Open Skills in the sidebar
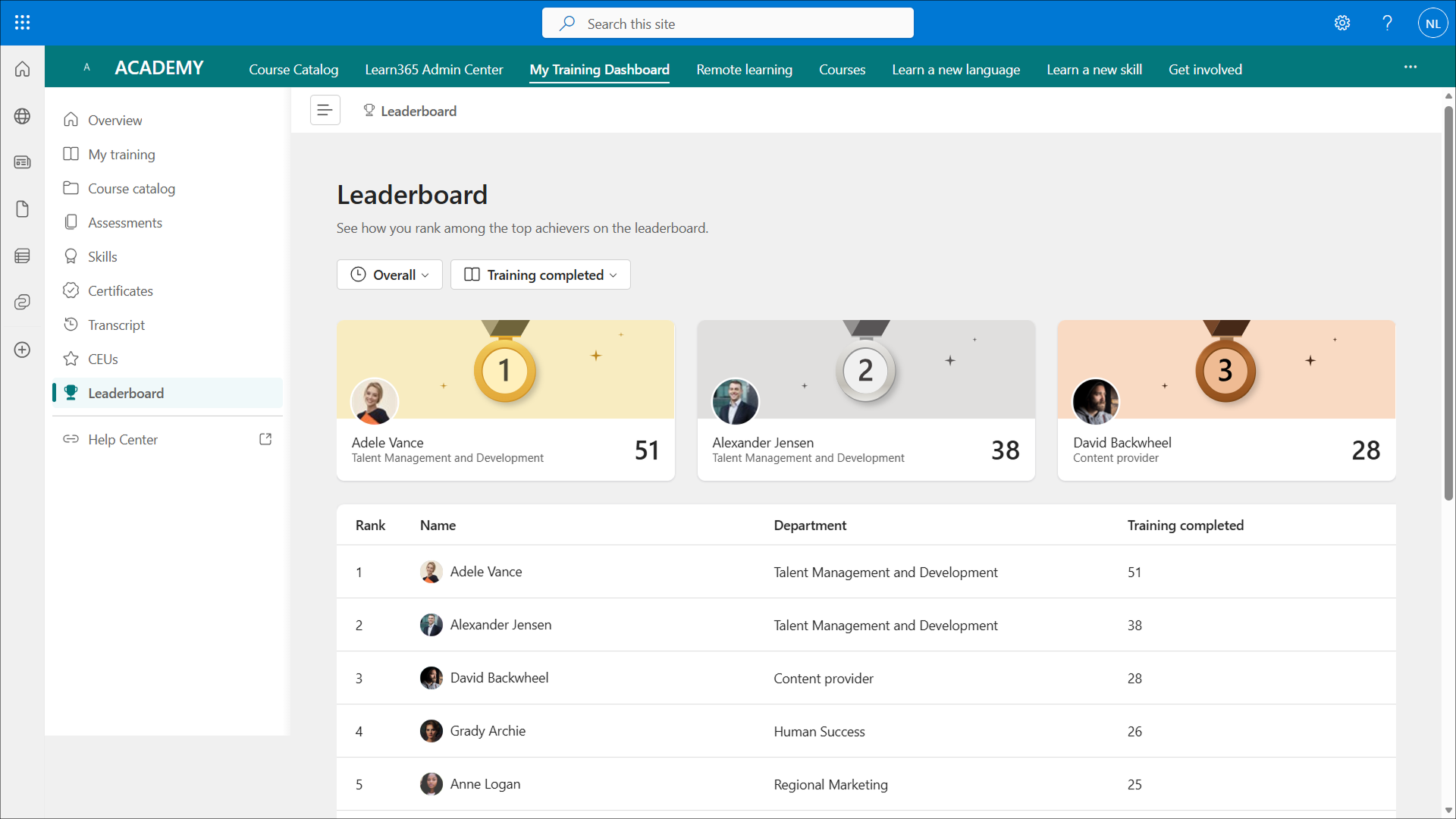1456x819 pixels. pyautogui.click(x=102, y=256)
